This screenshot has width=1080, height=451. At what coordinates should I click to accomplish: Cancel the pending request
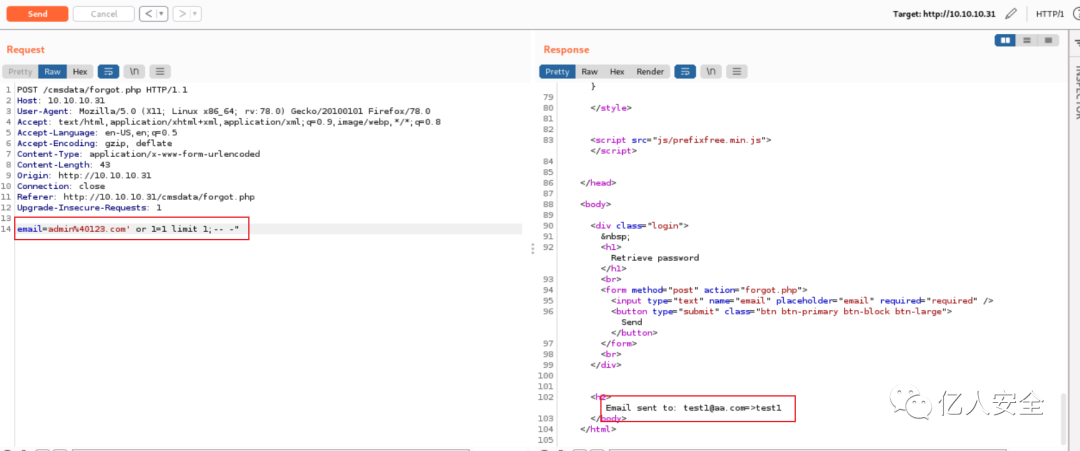point(103,14)
